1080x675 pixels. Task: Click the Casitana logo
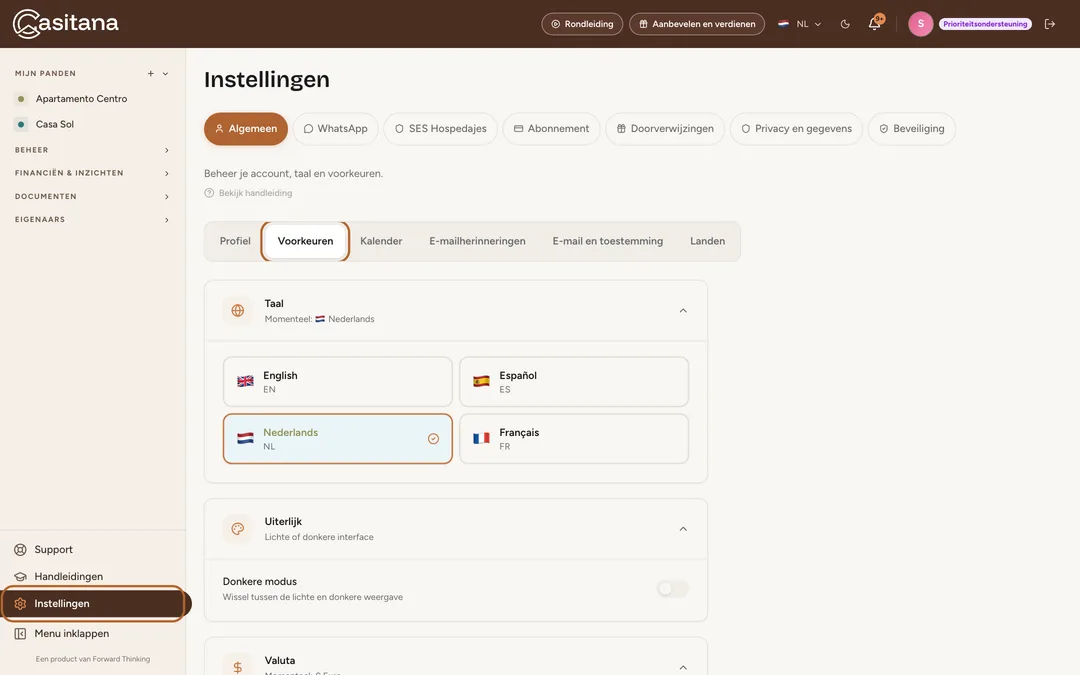65,23
